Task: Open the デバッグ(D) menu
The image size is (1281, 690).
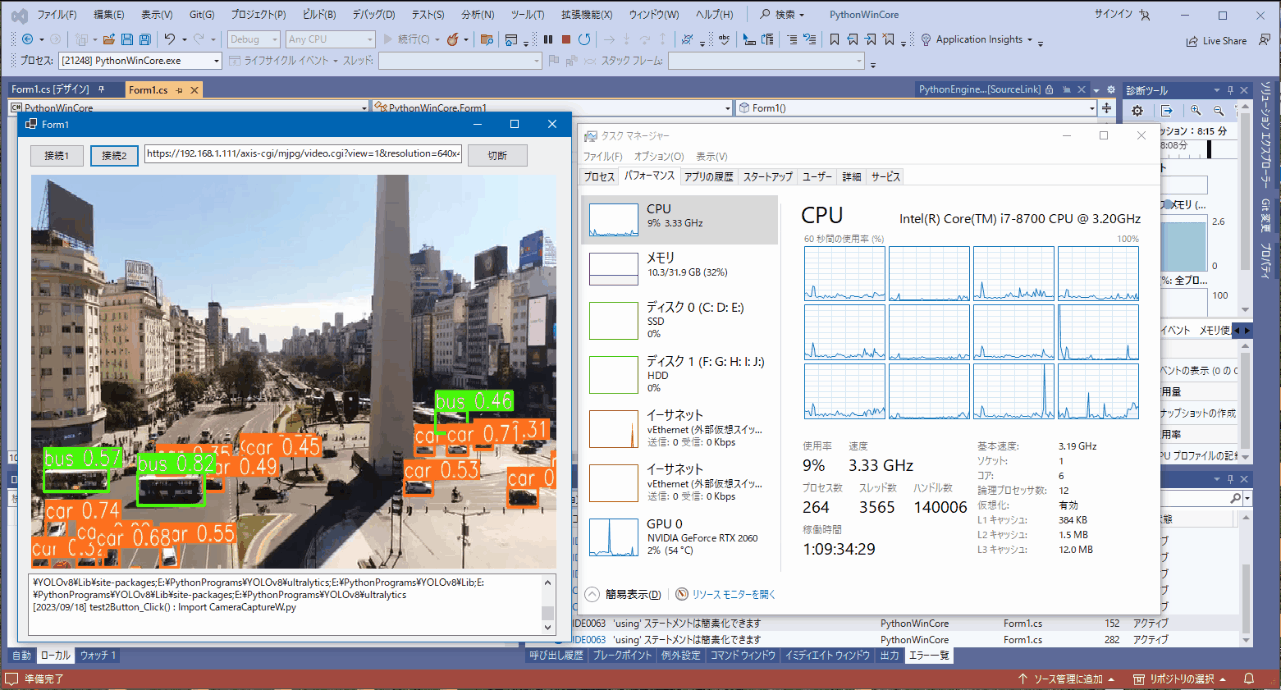Action: point(373,15)
